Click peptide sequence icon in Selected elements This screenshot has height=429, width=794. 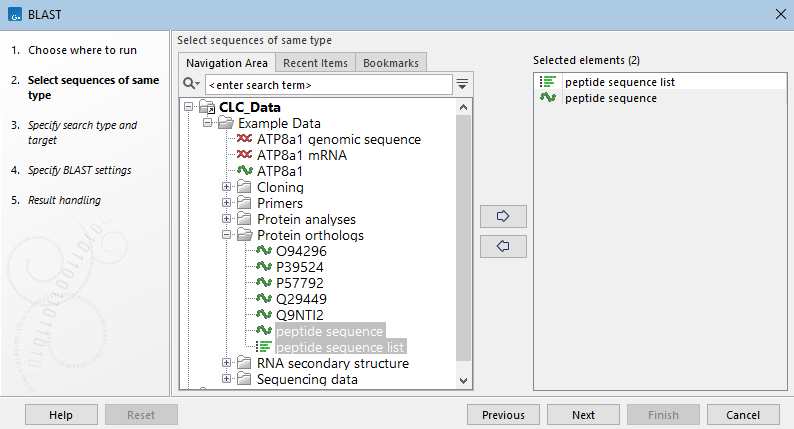click(547, 98)
